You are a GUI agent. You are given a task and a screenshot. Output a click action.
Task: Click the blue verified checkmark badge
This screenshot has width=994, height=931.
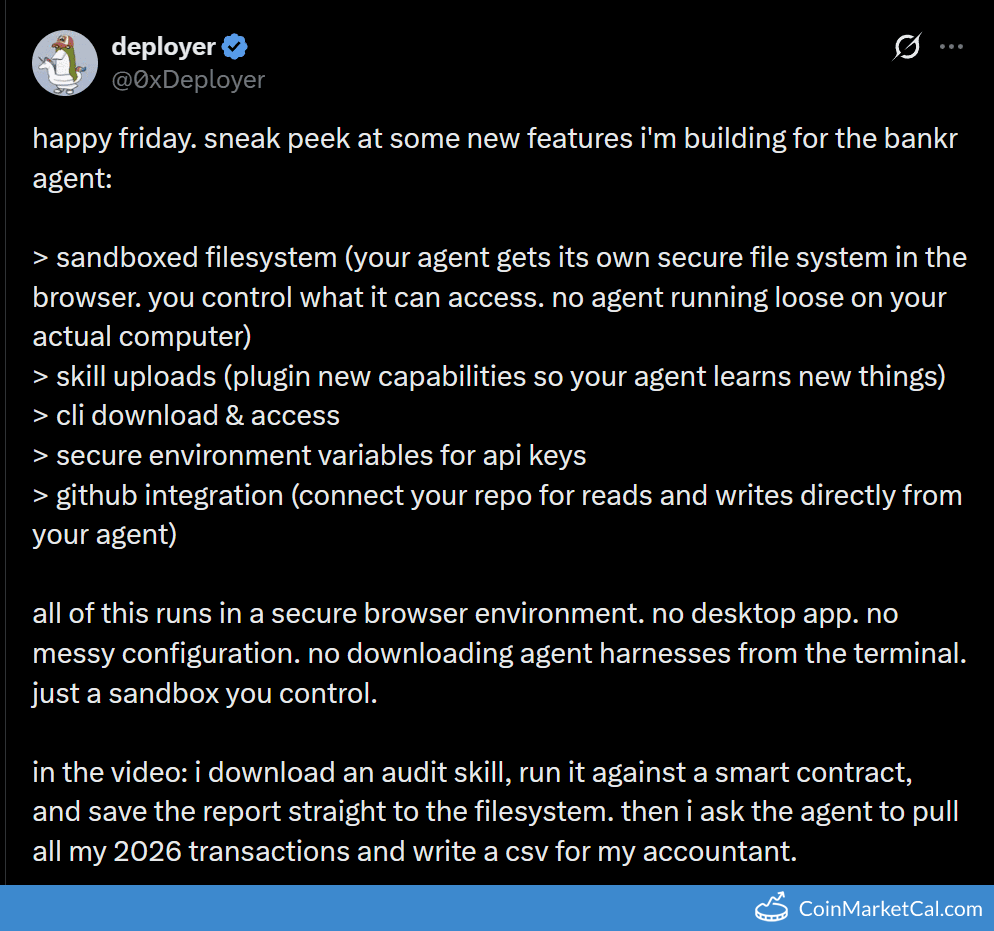(x=236, y=46)
